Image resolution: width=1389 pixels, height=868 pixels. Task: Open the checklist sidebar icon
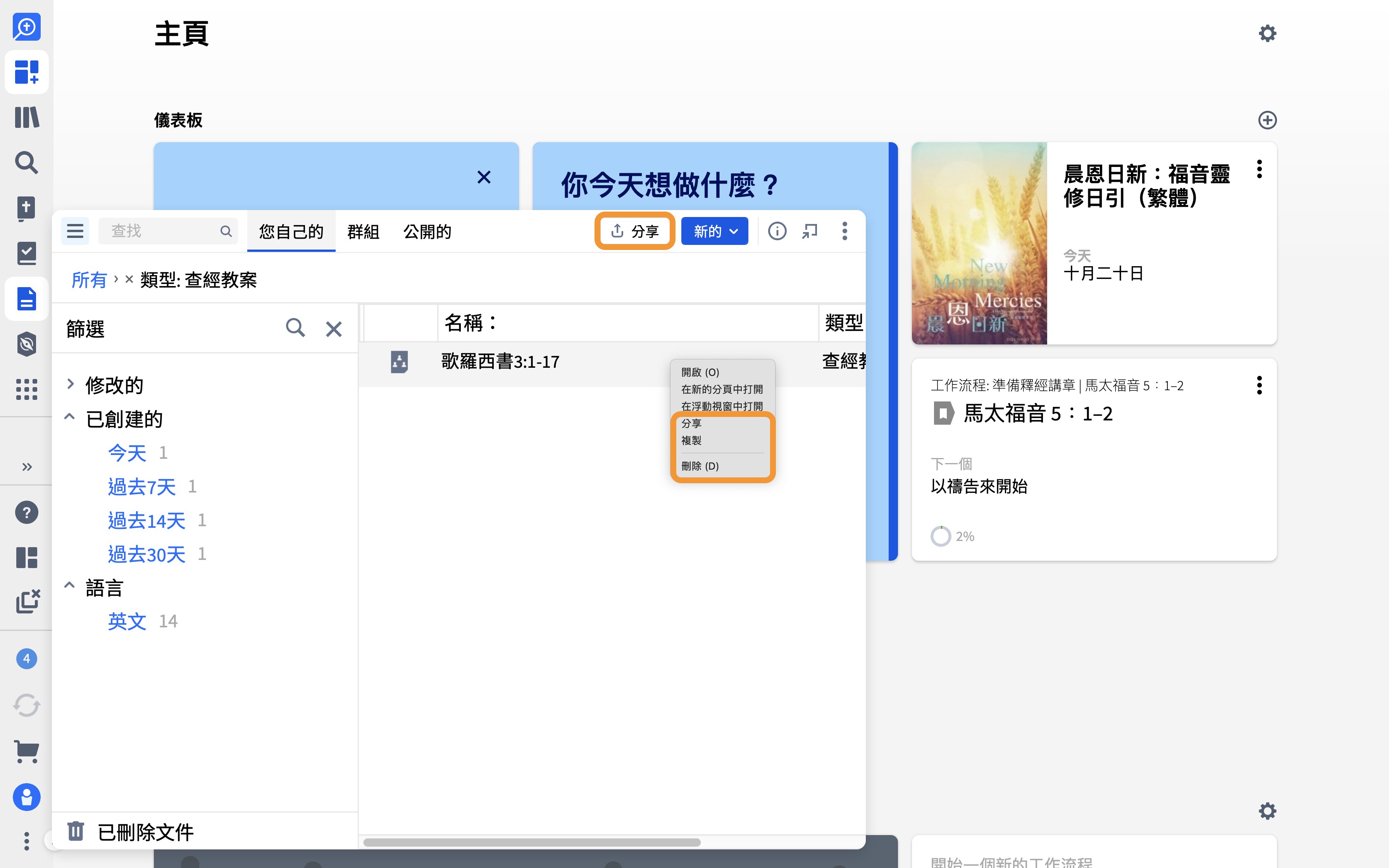pos(26,253)
